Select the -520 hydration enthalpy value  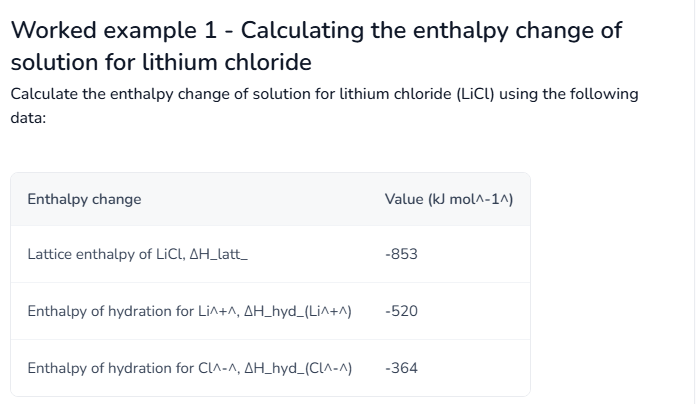401,311
